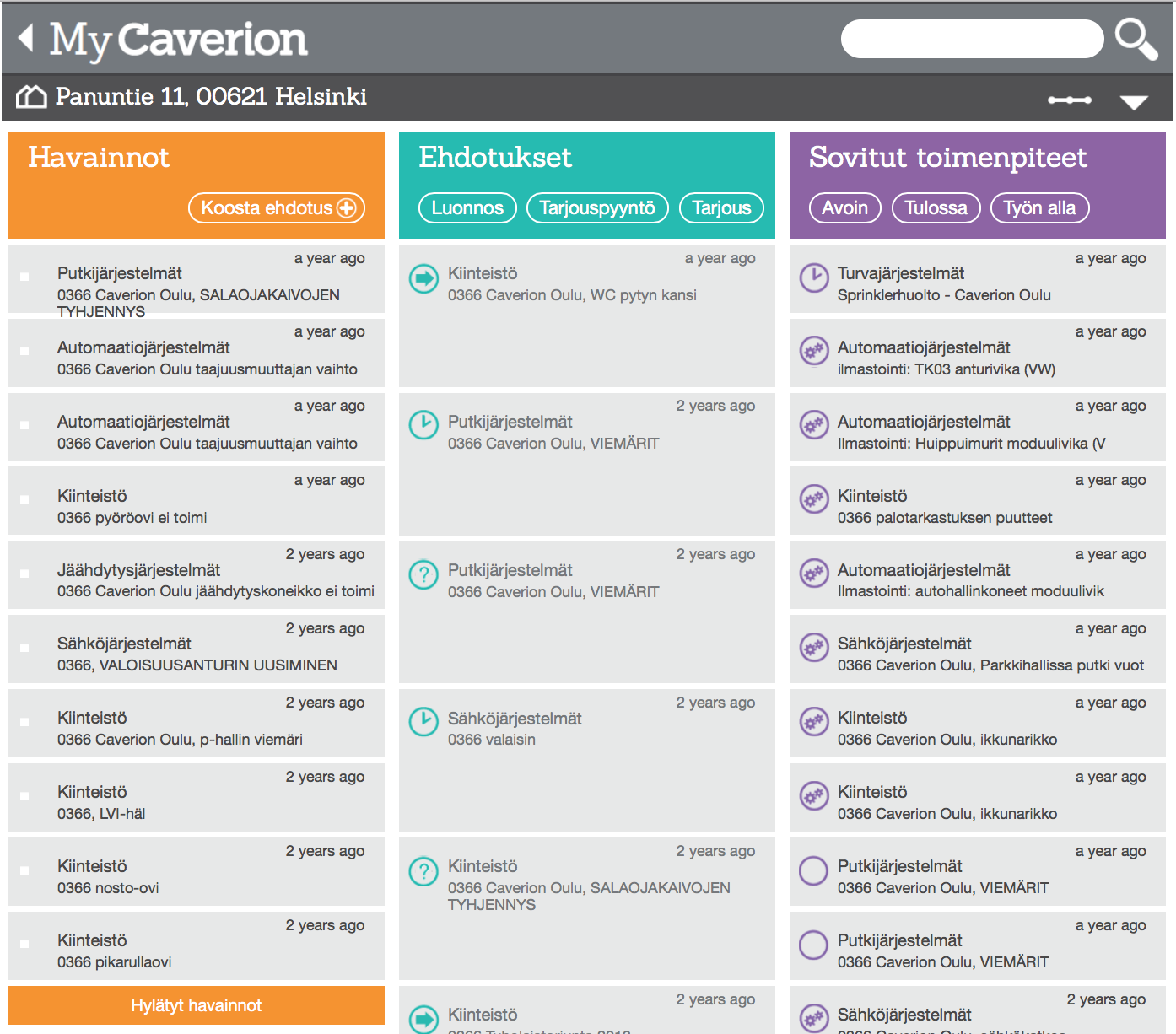This screenshot has width=1176, height=1034.
Task: Filter agreed actions by Työn alla
Action: pyautogui.click(x=1039, y=208)
